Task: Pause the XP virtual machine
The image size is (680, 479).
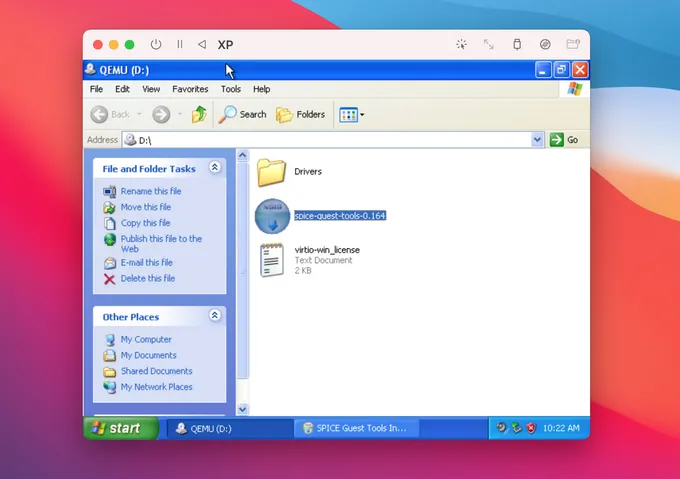Action: click(x=180, y=44)
